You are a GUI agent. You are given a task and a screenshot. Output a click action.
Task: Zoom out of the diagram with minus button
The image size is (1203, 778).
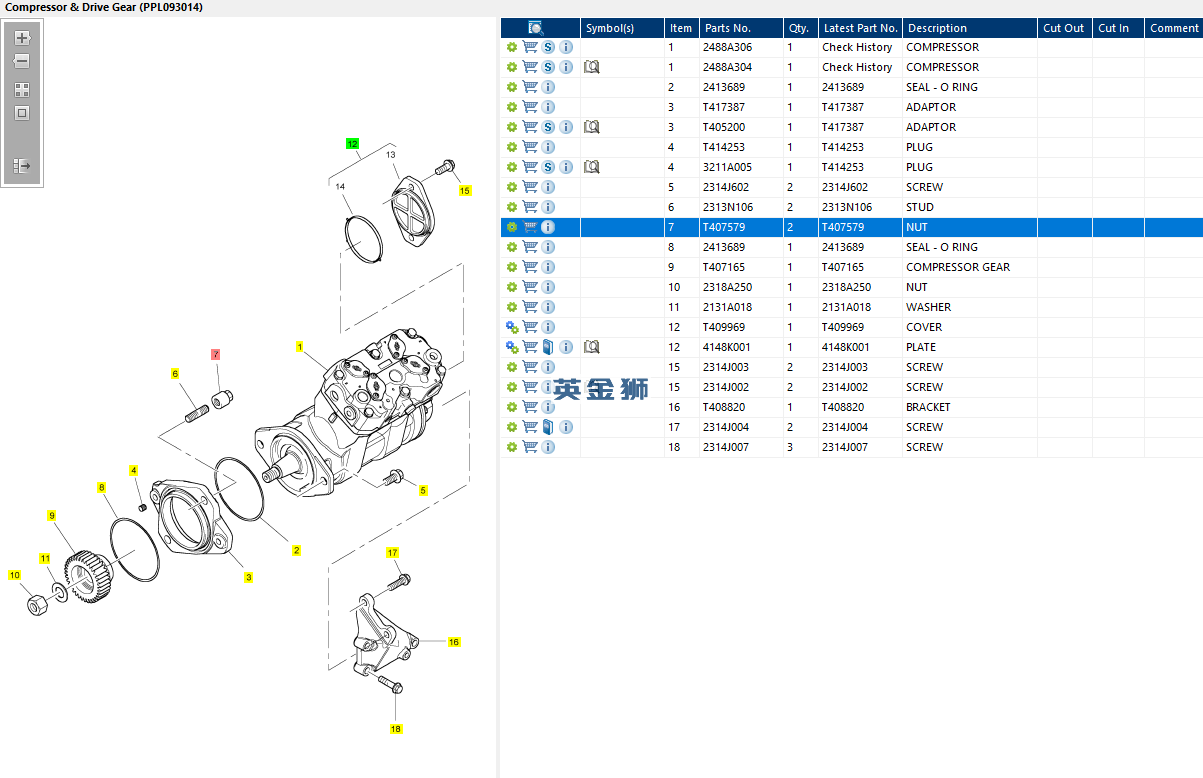pyautogui.click(x=22, y=62)
